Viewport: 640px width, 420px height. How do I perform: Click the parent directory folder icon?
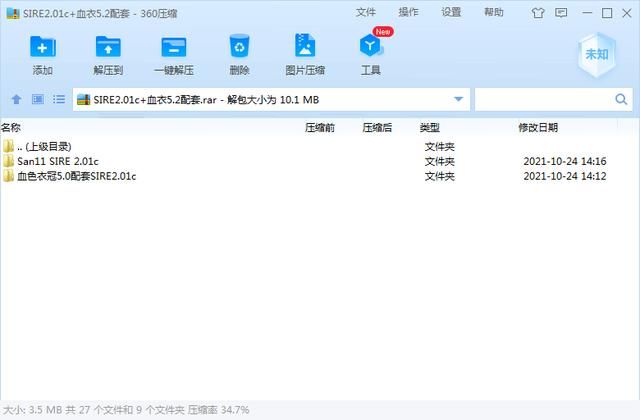click(8, 146)
